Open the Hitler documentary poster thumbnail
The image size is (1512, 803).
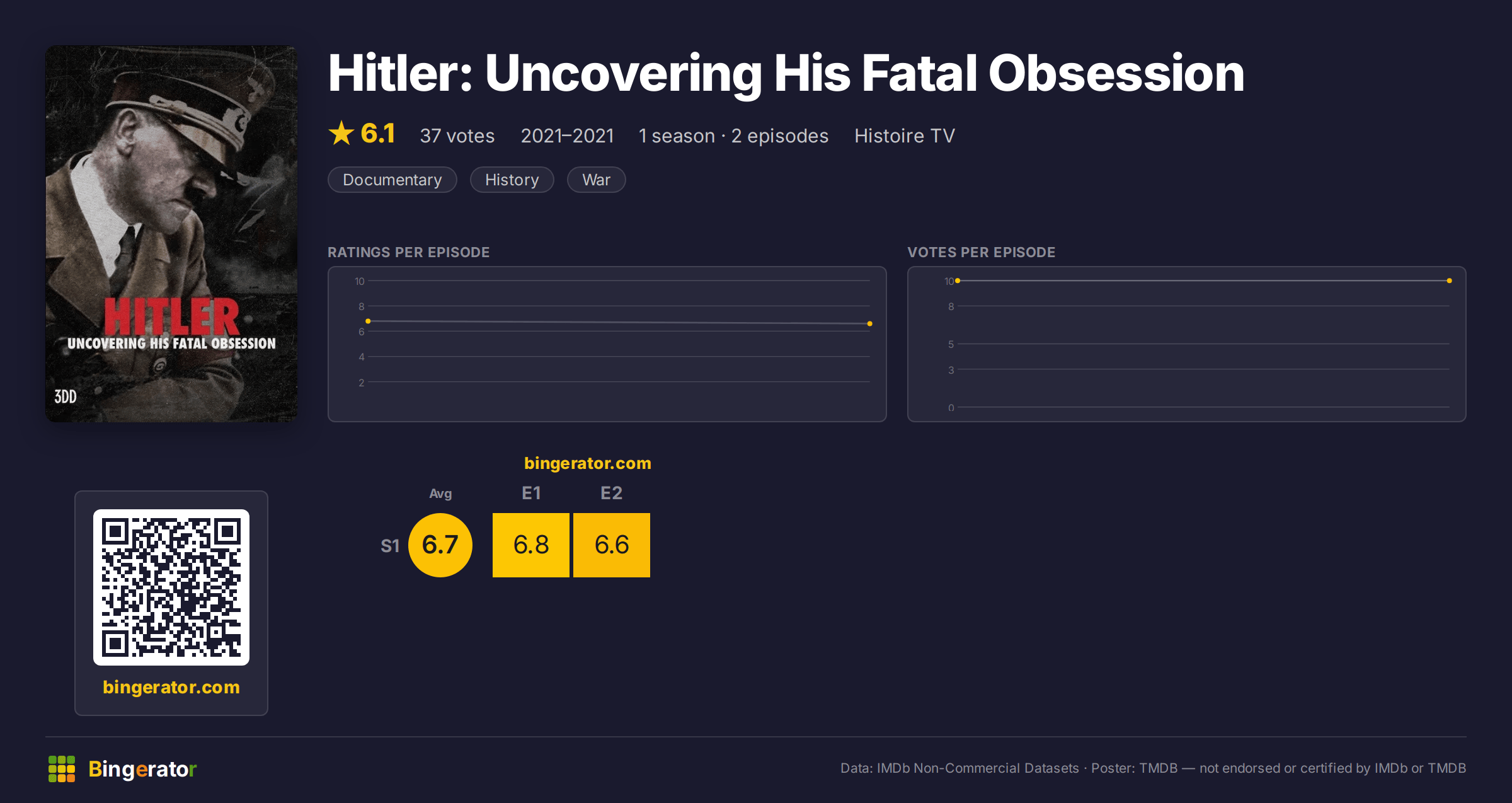click(x=171, y=233)
